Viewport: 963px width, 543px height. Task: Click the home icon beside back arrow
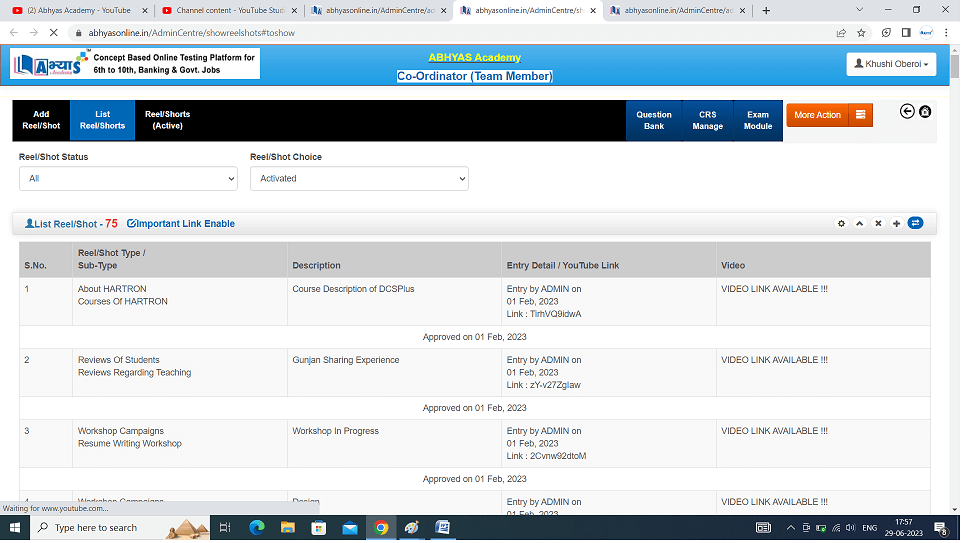(x=925, y=112)
